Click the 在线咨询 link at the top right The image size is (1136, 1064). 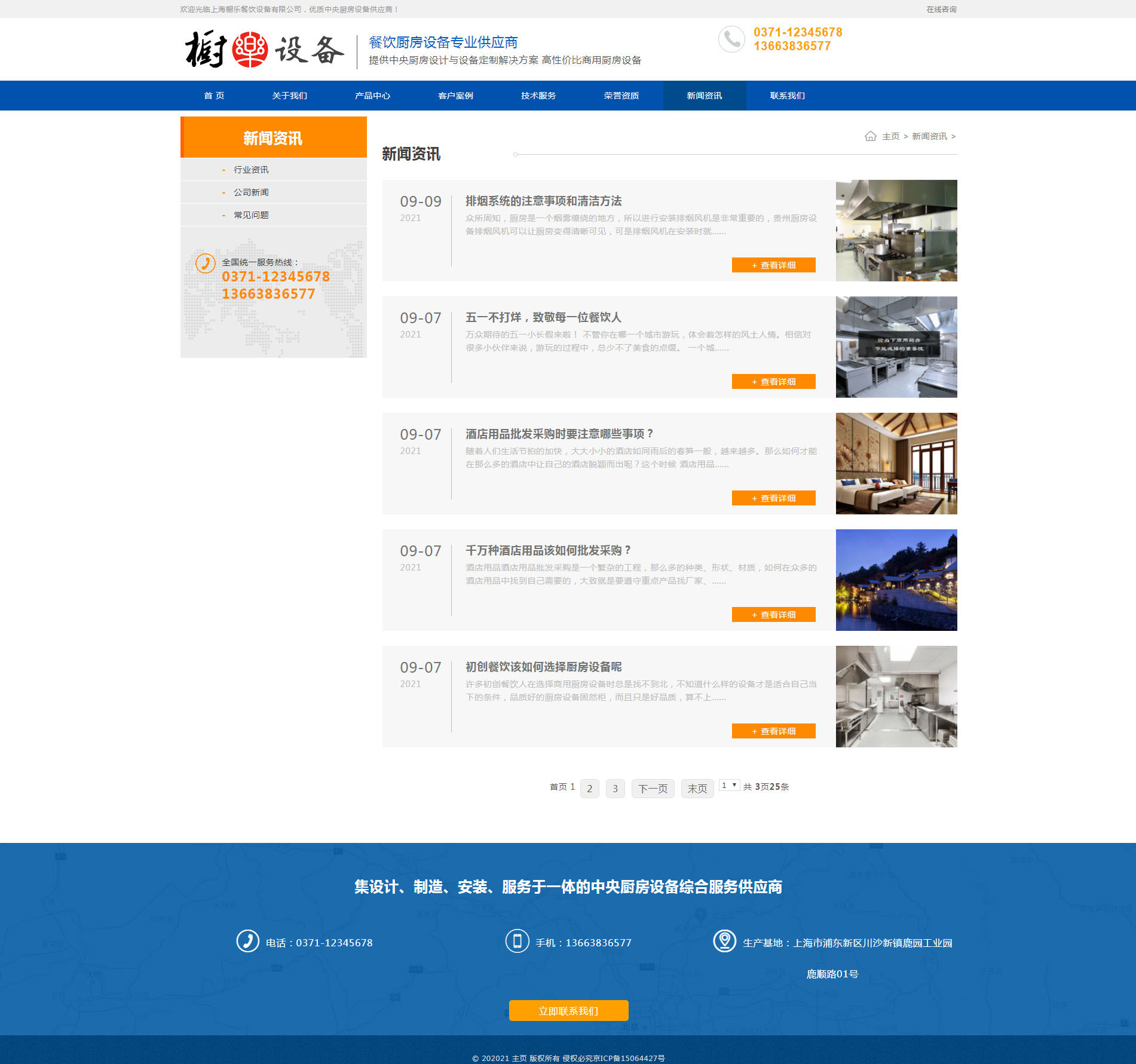[941, 9]
